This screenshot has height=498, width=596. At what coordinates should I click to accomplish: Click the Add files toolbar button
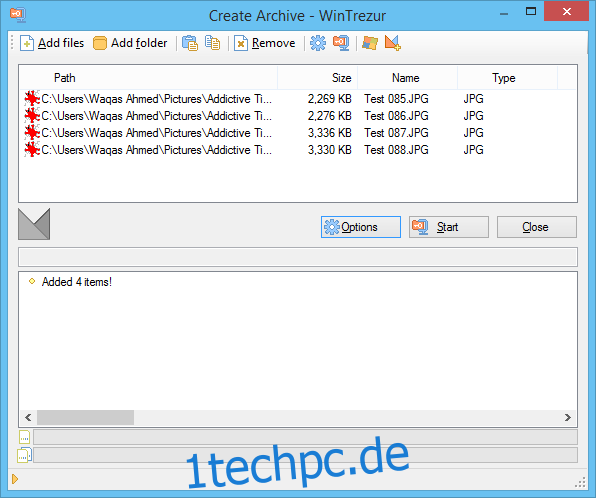[52, 43]
